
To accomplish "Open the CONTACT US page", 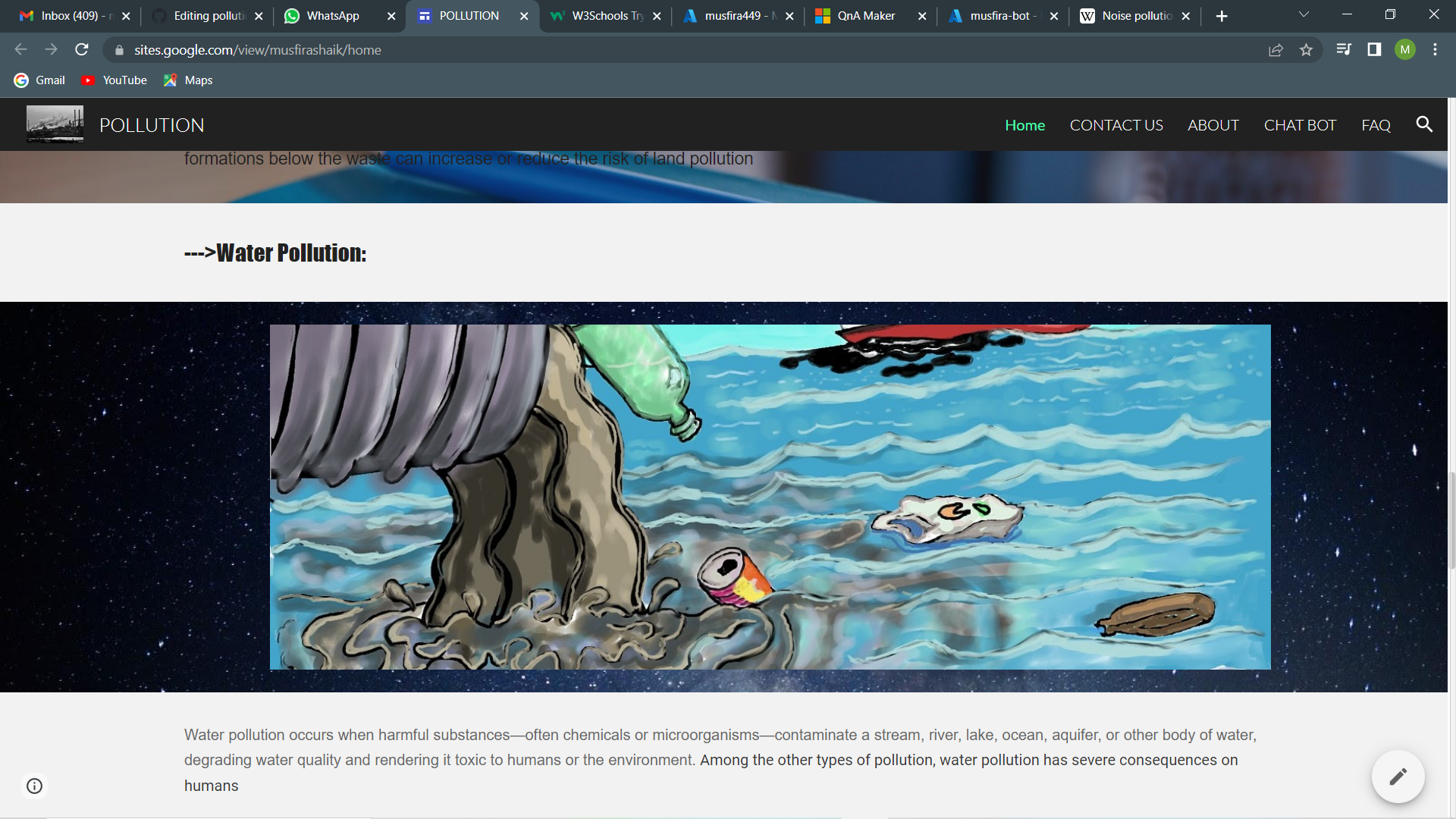I will (1116, 124).
